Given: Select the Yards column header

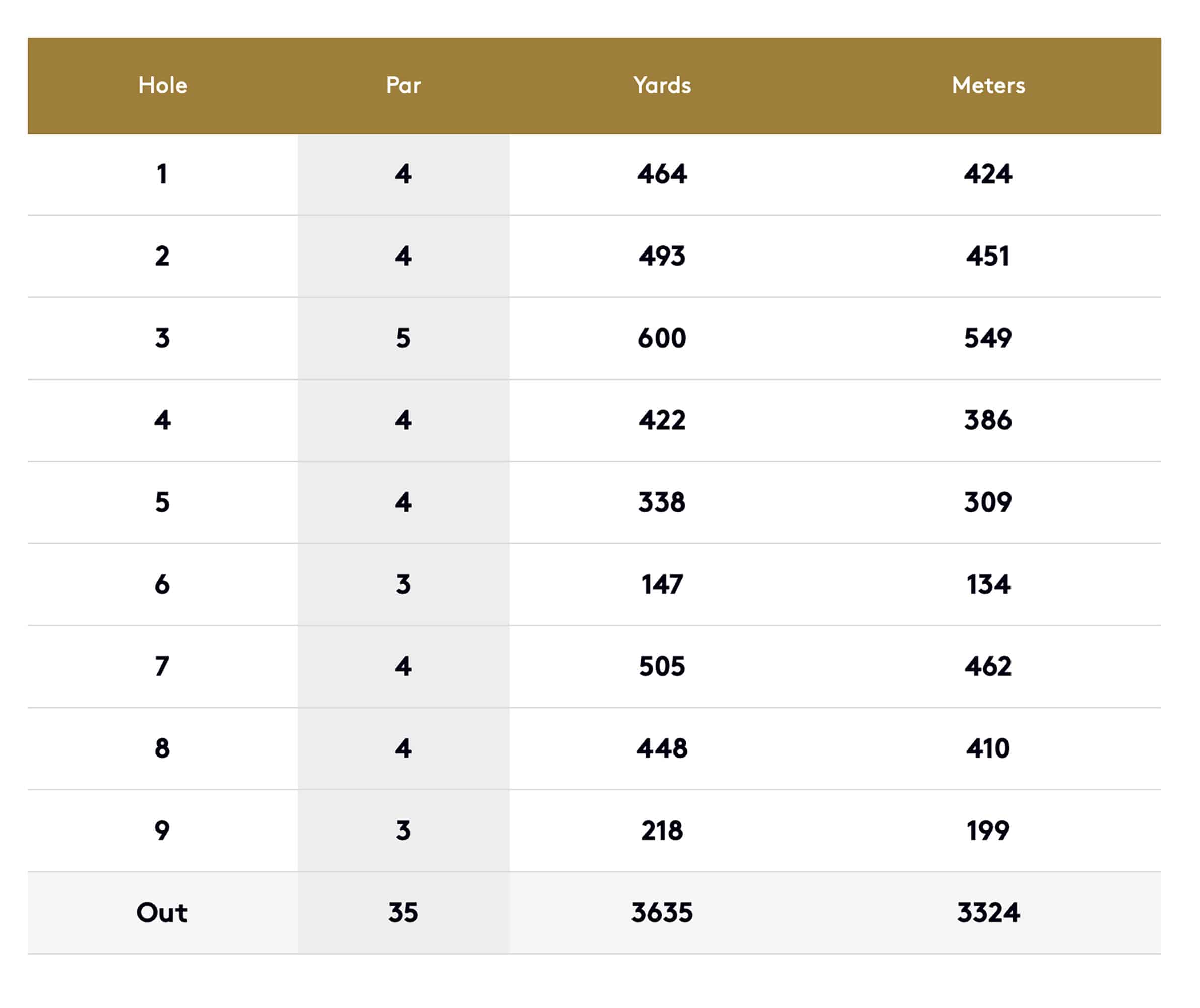Looking at the screenshot, I should (x=662, y=85).
